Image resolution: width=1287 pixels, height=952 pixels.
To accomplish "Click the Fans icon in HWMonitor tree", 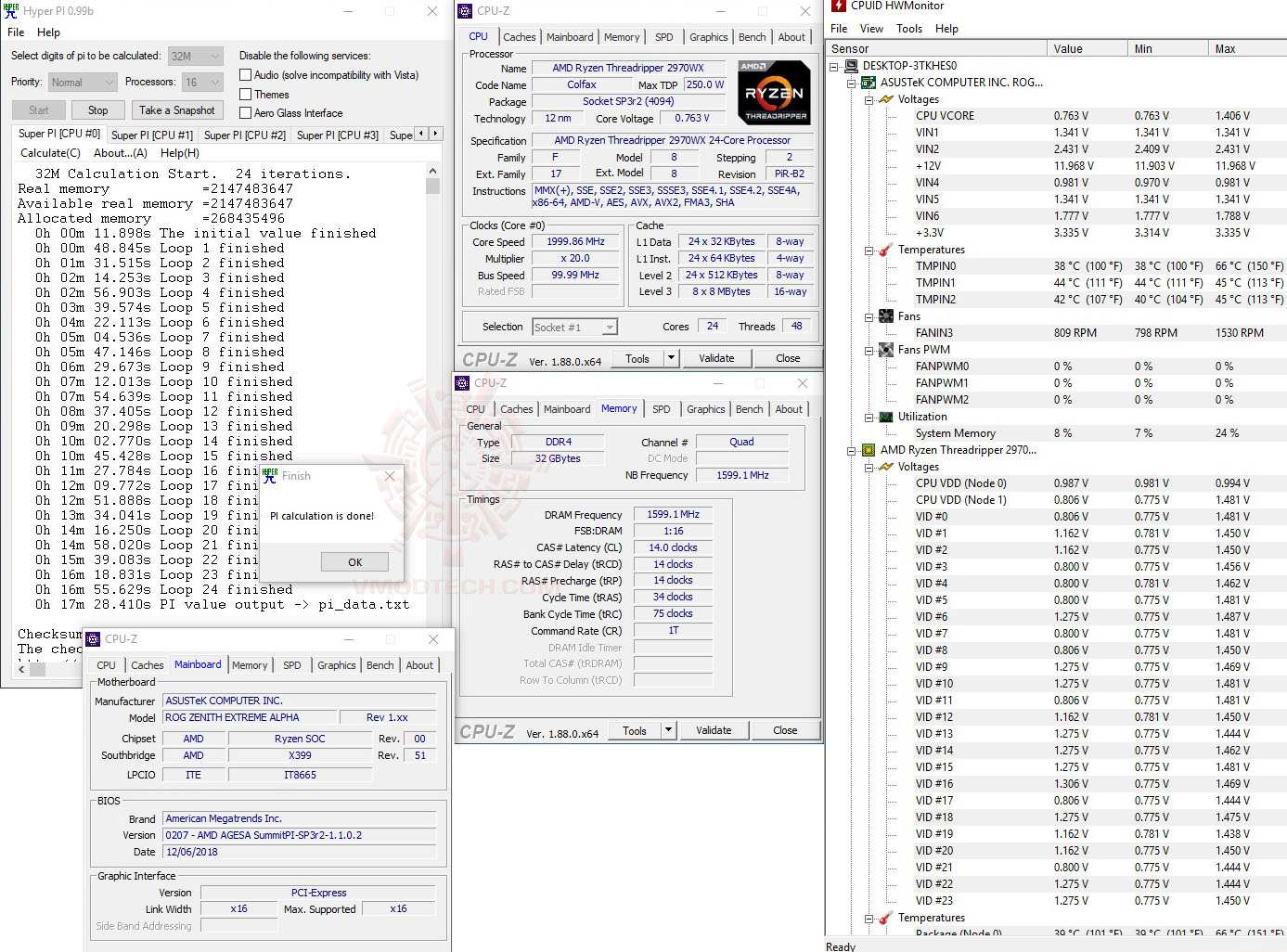I will point(886,316).
